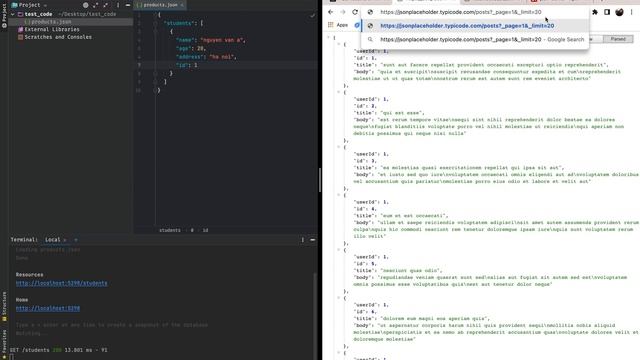Collapse JSON object with id 3 in browser
Viewport: 640px width, 360px height.
pos(339,147)
